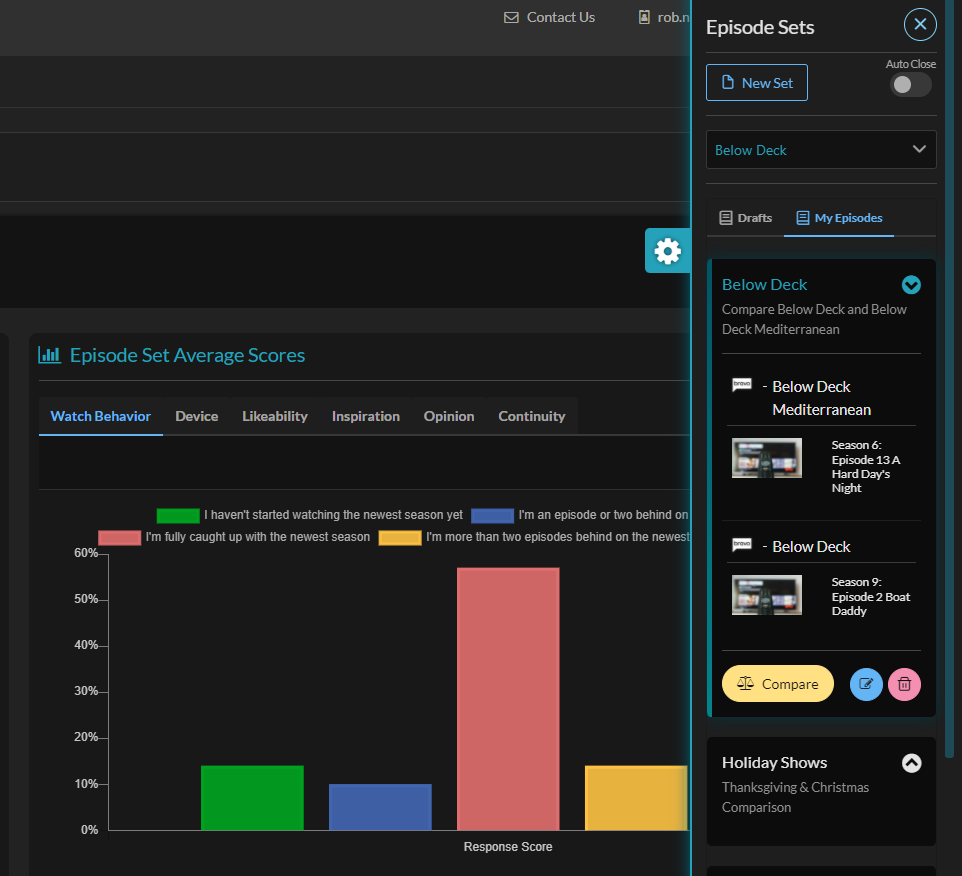Click the 'Compare Below Deck and Below Deck Mediterranean' description
962x876 pixels.
814,319
